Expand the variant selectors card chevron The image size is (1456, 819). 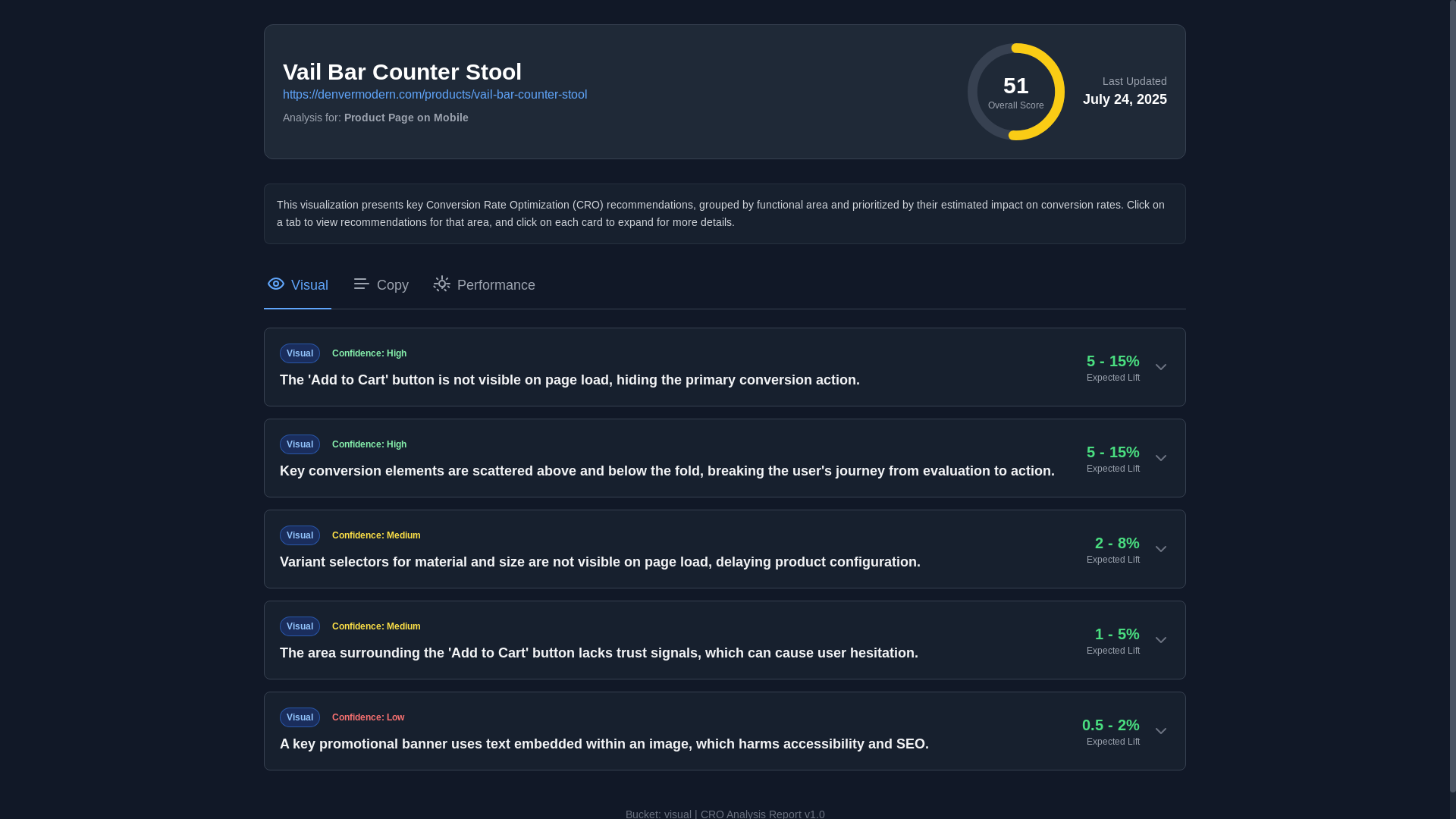[1160, 549]
